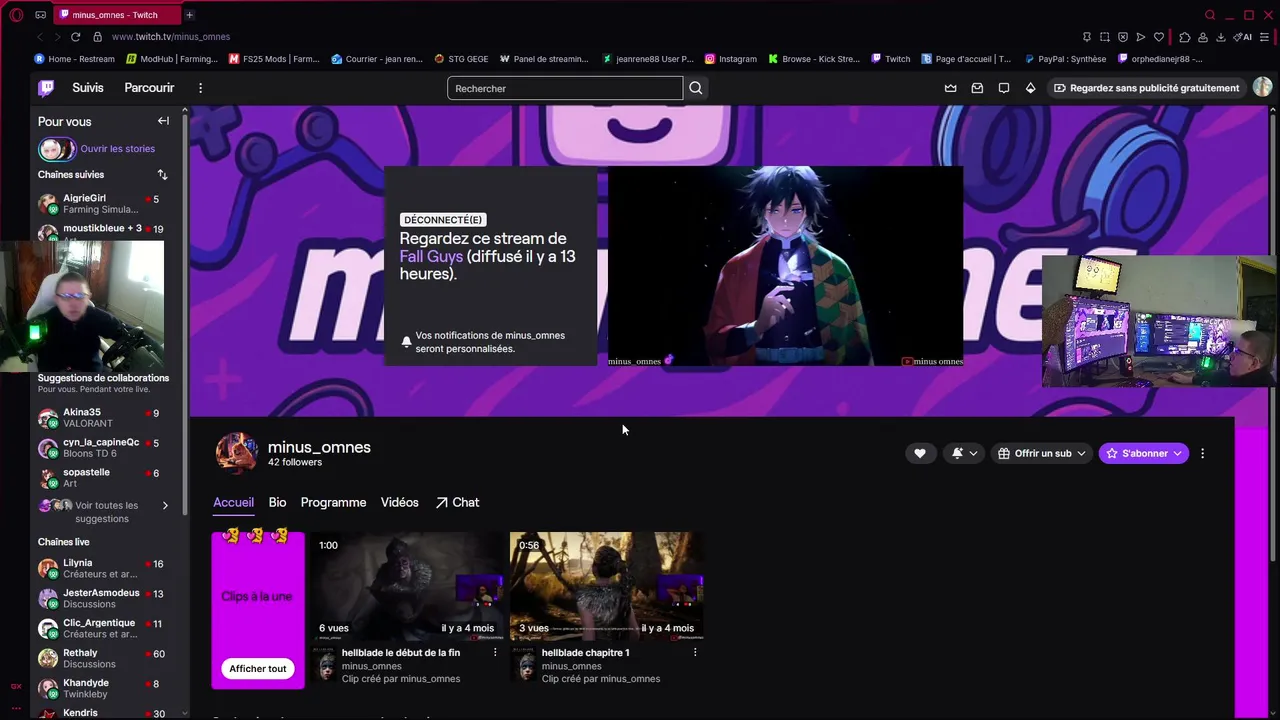The width and height of the screenshot is (1280, 720).
Task: Click the address bar URL
Action: (x=171, y=37)
